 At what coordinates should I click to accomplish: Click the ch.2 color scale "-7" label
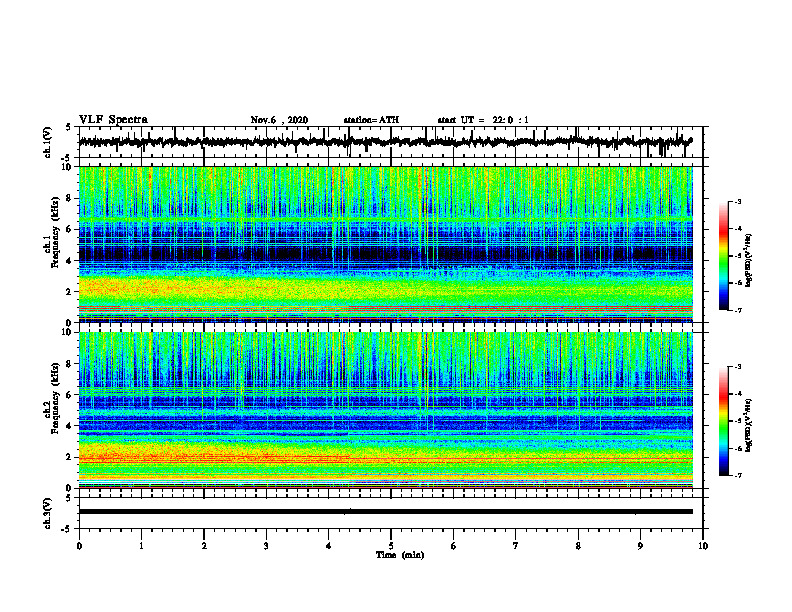click(x=738, y=476)
